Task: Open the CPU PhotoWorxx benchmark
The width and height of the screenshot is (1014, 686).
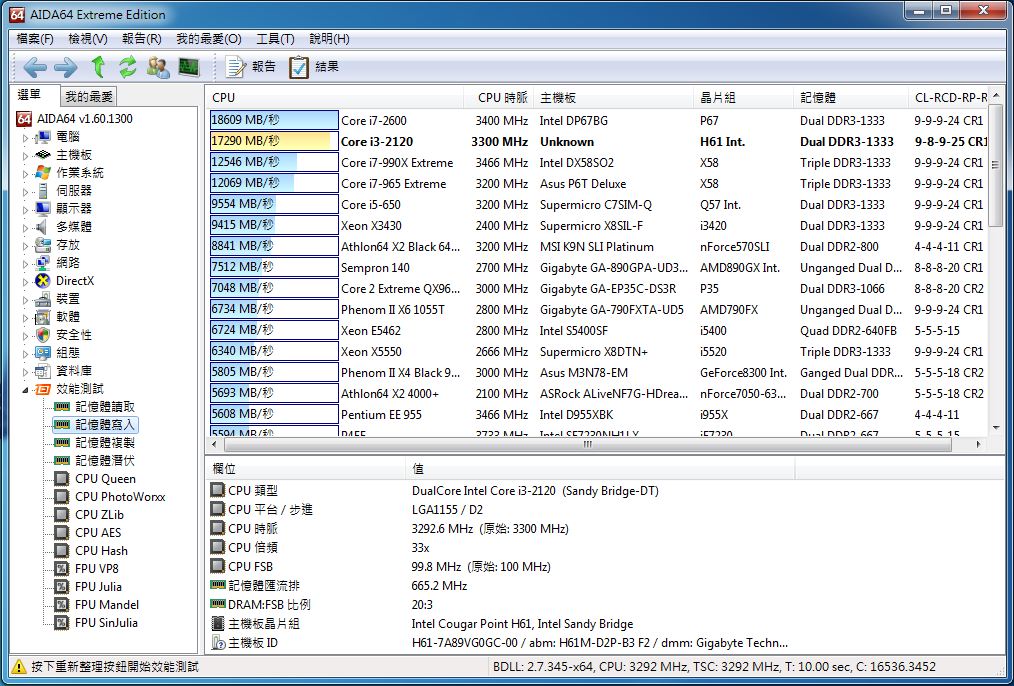Action: pyautogui.click(x=110, y=497)
